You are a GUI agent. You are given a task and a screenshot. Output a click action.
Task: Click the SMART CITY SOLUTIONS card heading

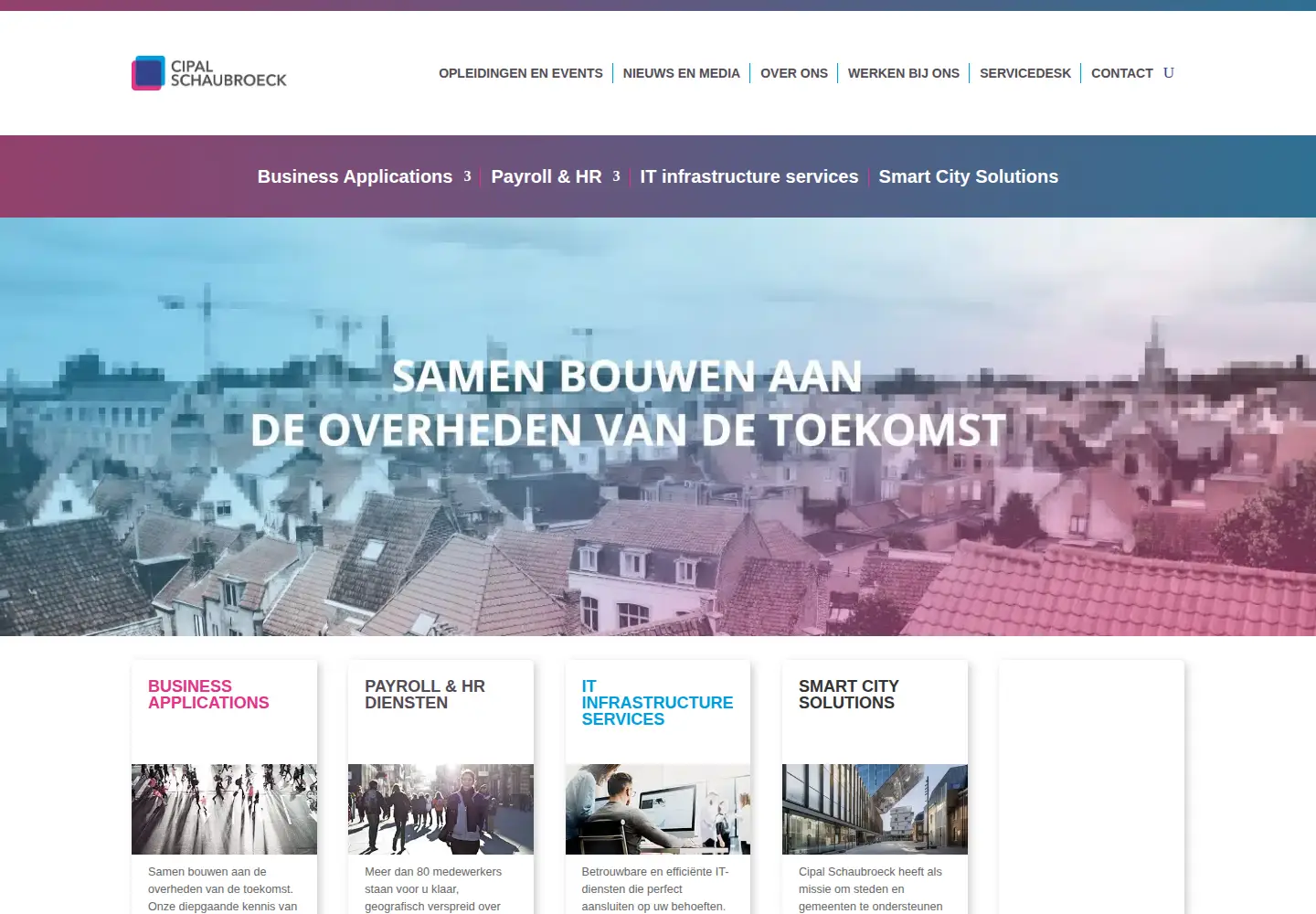pyautogui.click(x=849, y=695)
